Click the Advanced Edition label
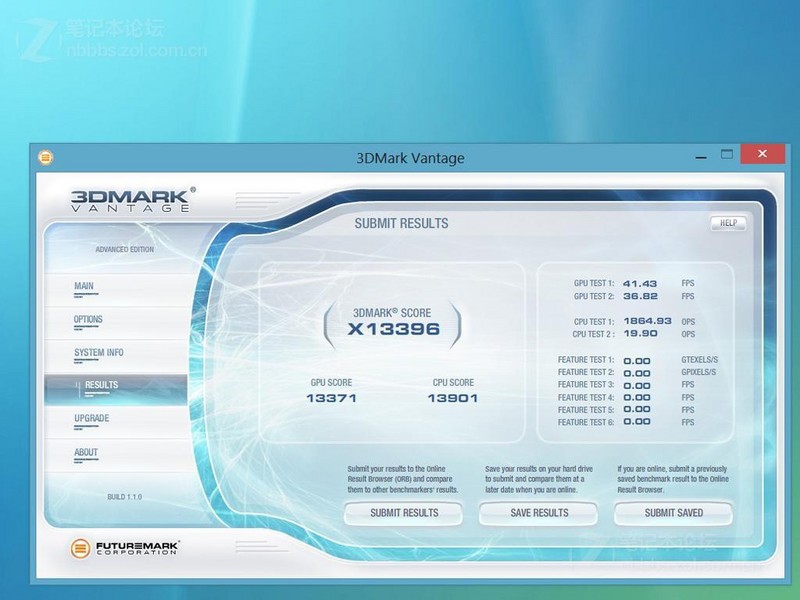This screenshot has height=600, width=800. pos(124,249)
